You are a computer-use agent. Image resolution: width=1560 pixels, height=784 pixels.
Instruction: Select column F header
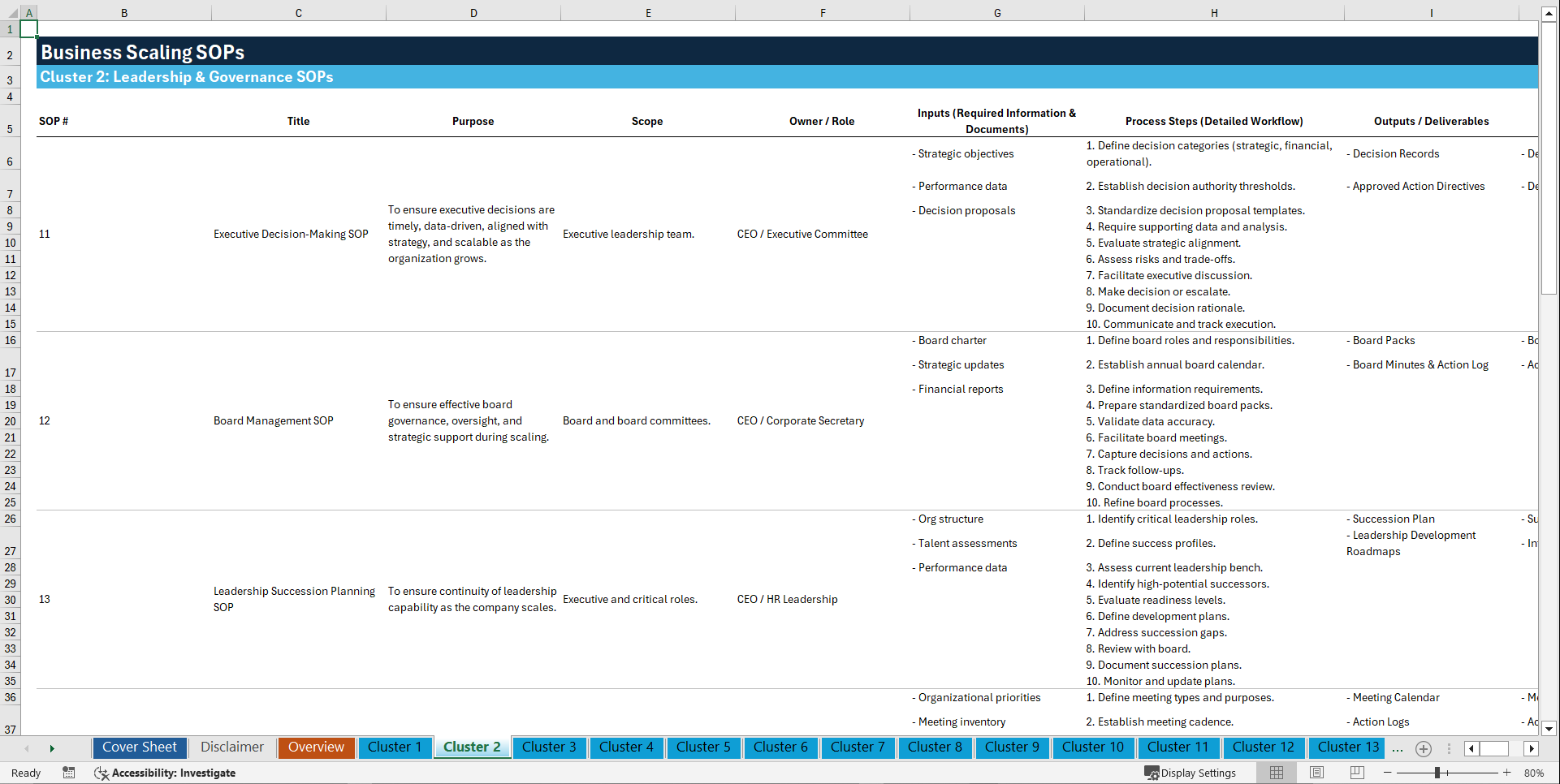pyautogui.click(x=823, y=13)
